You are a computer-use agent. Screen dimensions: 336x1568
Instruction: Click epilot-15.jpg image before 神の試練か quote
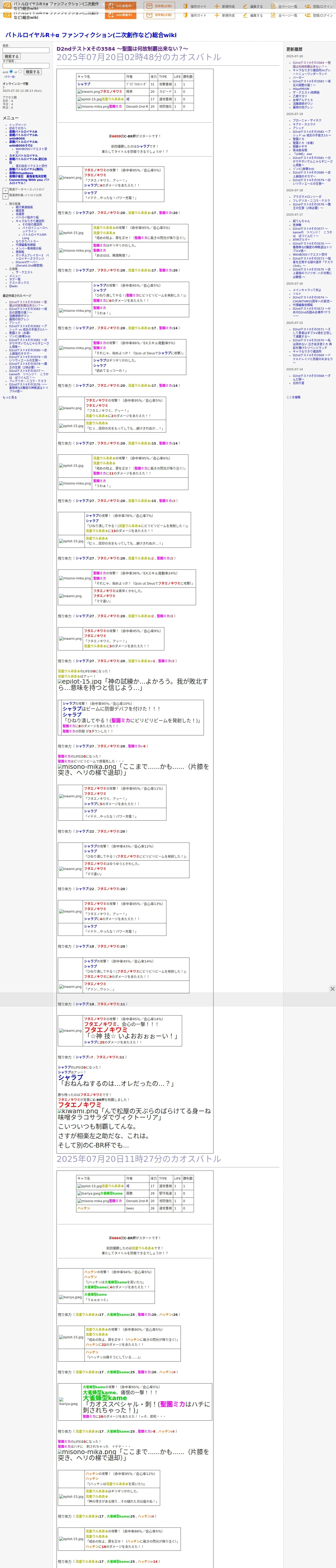point(79,682)
